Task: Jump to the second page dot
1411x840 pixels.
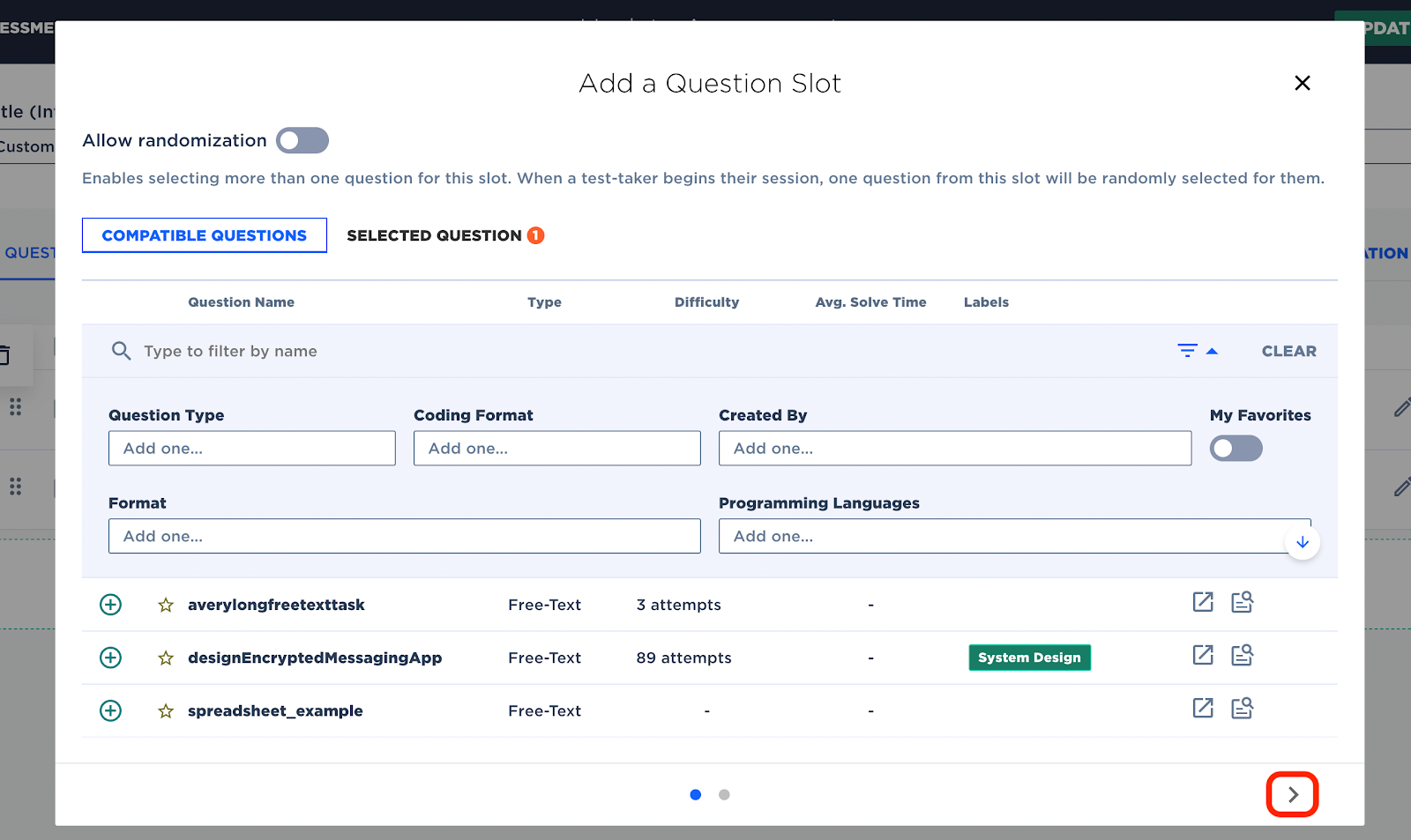Action: (x=724, y=795)
